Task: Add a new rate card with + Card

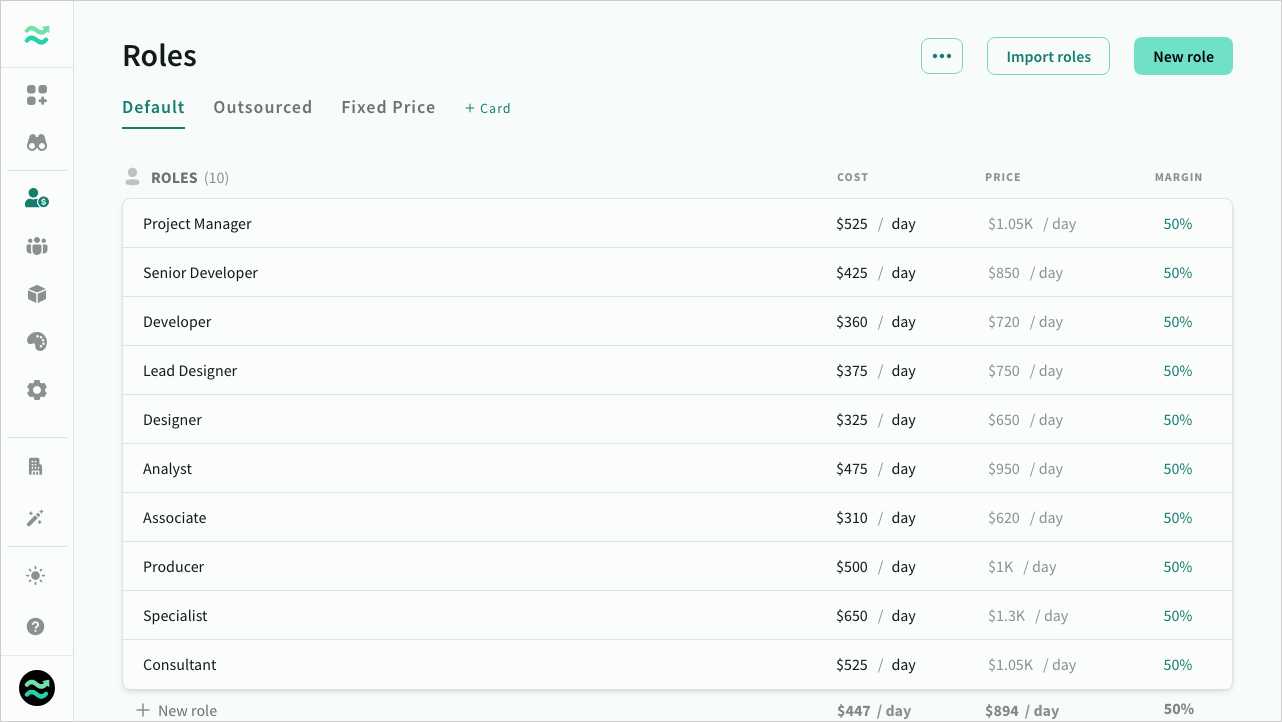Action: coord(488,108)
